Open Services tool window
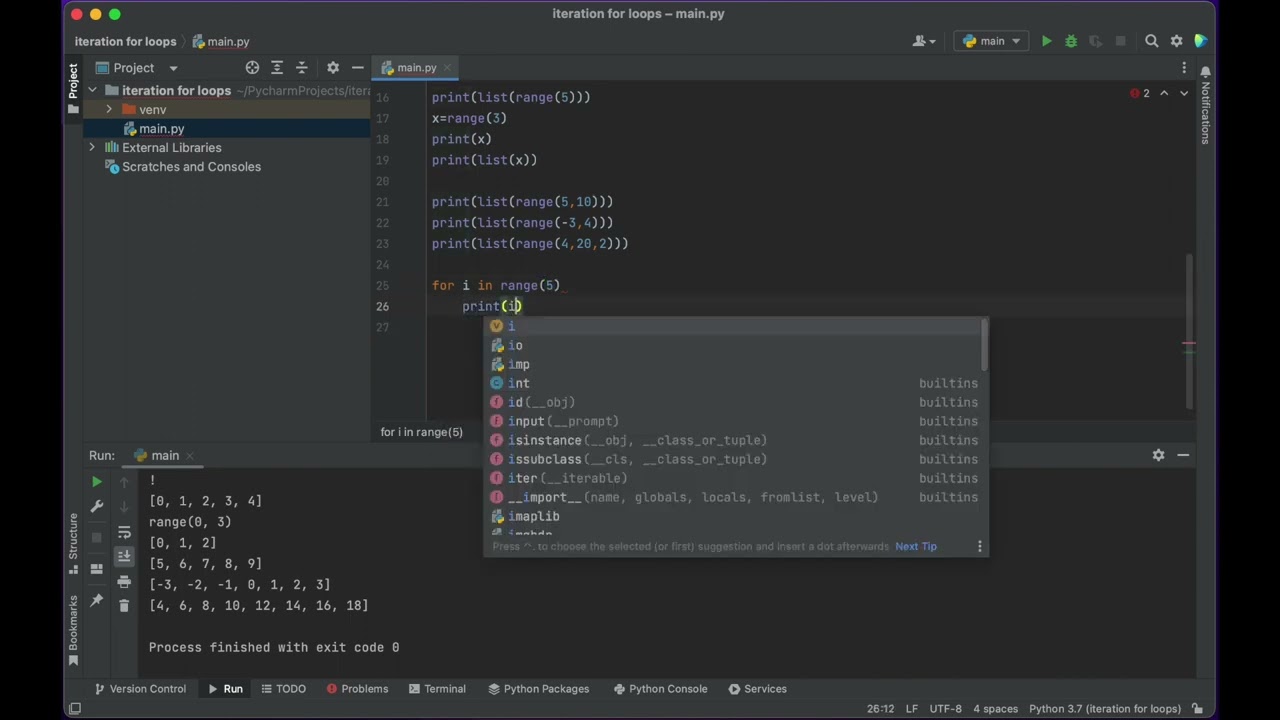Viewport: 1280px width, 720px height. 757,689
